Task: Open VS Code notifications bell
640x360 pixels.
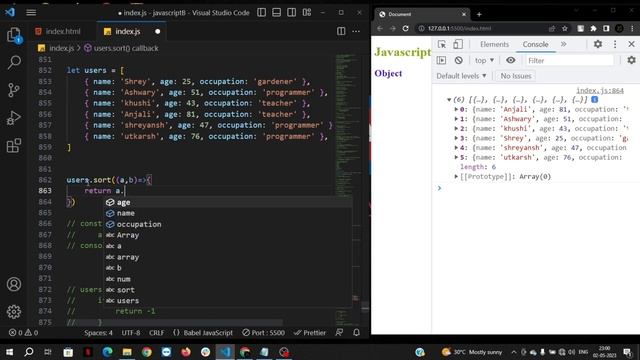Action: tap(356, 333)
